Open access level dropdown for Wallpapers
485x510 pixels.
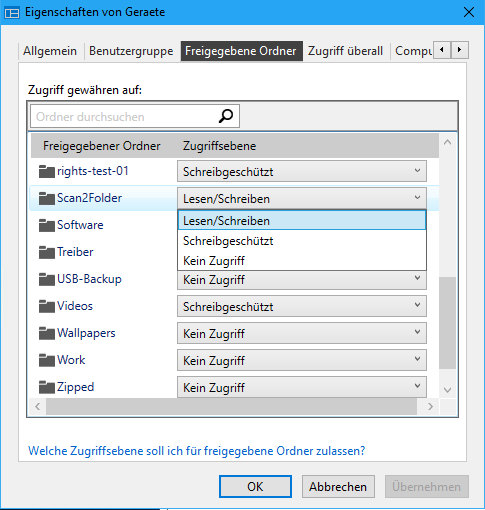(x=302, y=333)
